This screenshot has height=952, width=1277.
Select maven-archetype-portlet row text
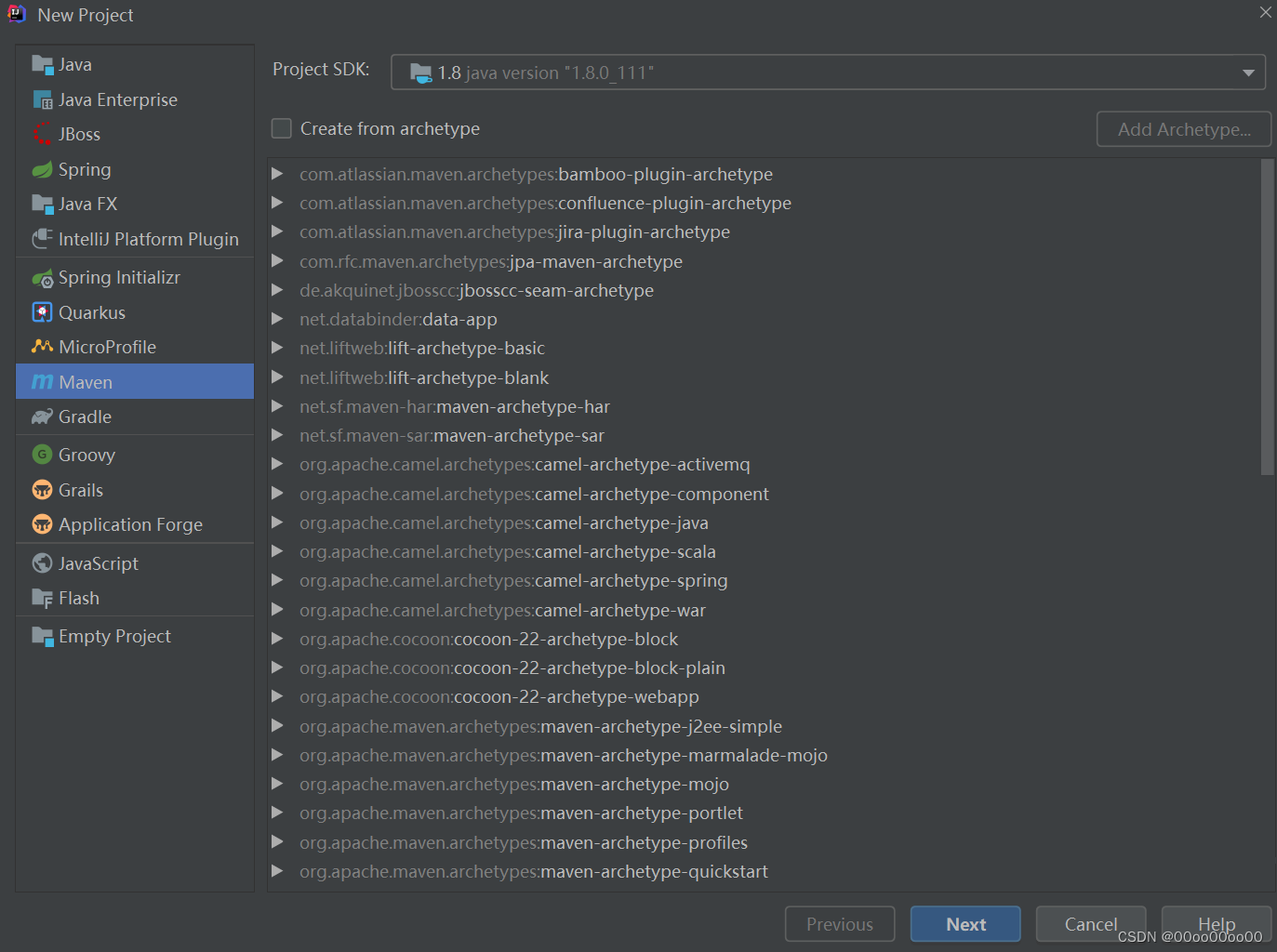tap(521, 813)
